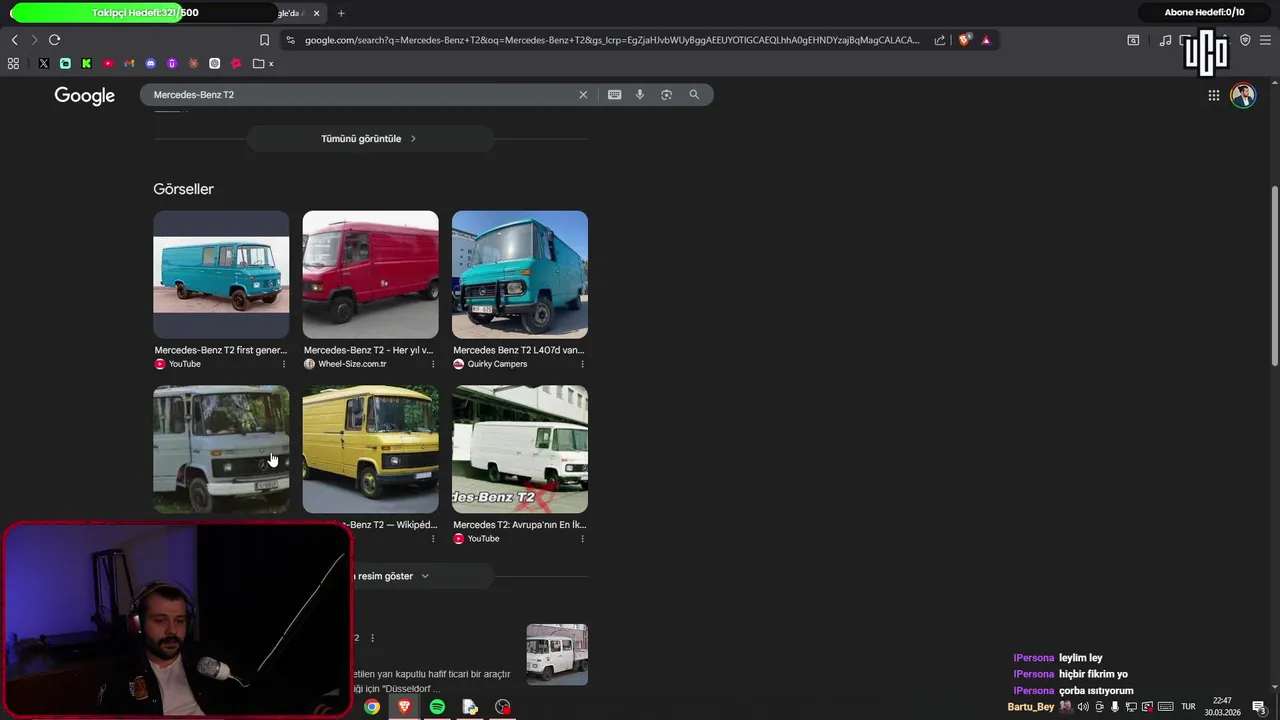
Task: Open the Google account profile picture
Action: (1243, 95)
